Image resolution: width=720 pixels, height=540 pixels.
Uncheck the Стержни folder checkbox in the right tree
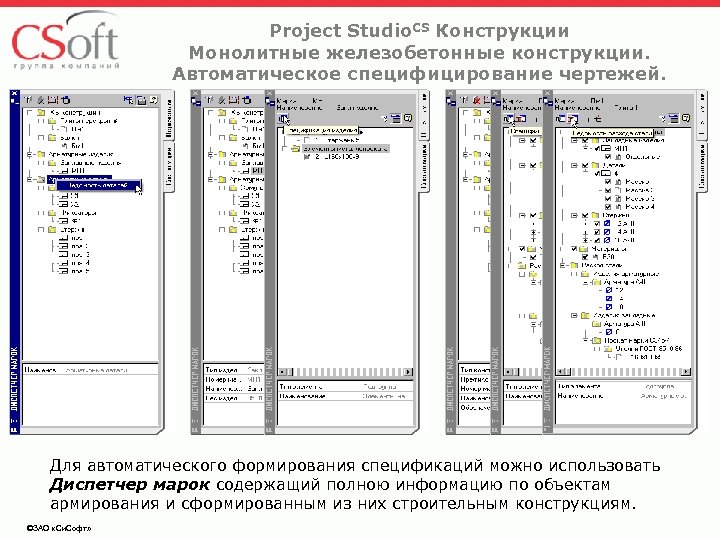[x=585, y=215]
